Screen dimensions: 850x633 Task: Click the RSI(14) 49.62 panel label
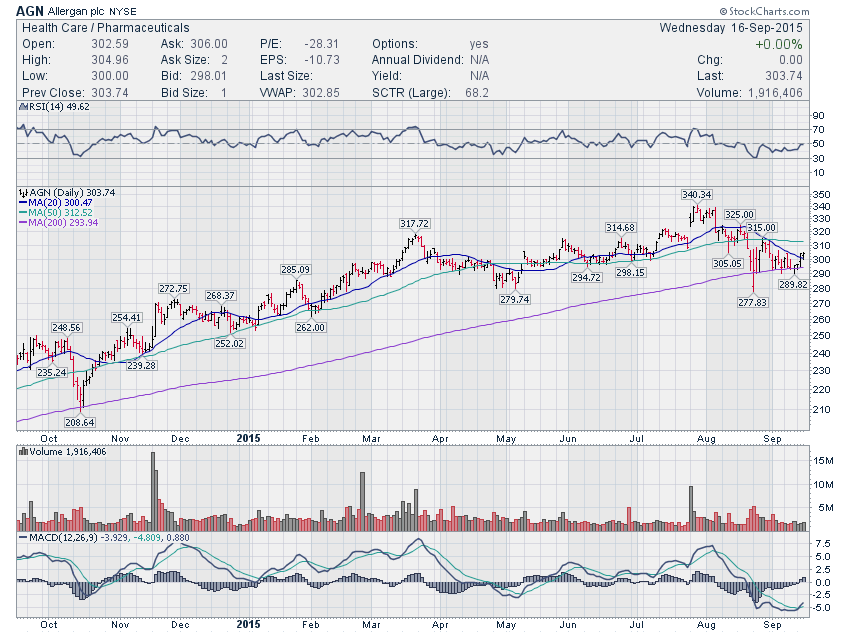[59, 107]
